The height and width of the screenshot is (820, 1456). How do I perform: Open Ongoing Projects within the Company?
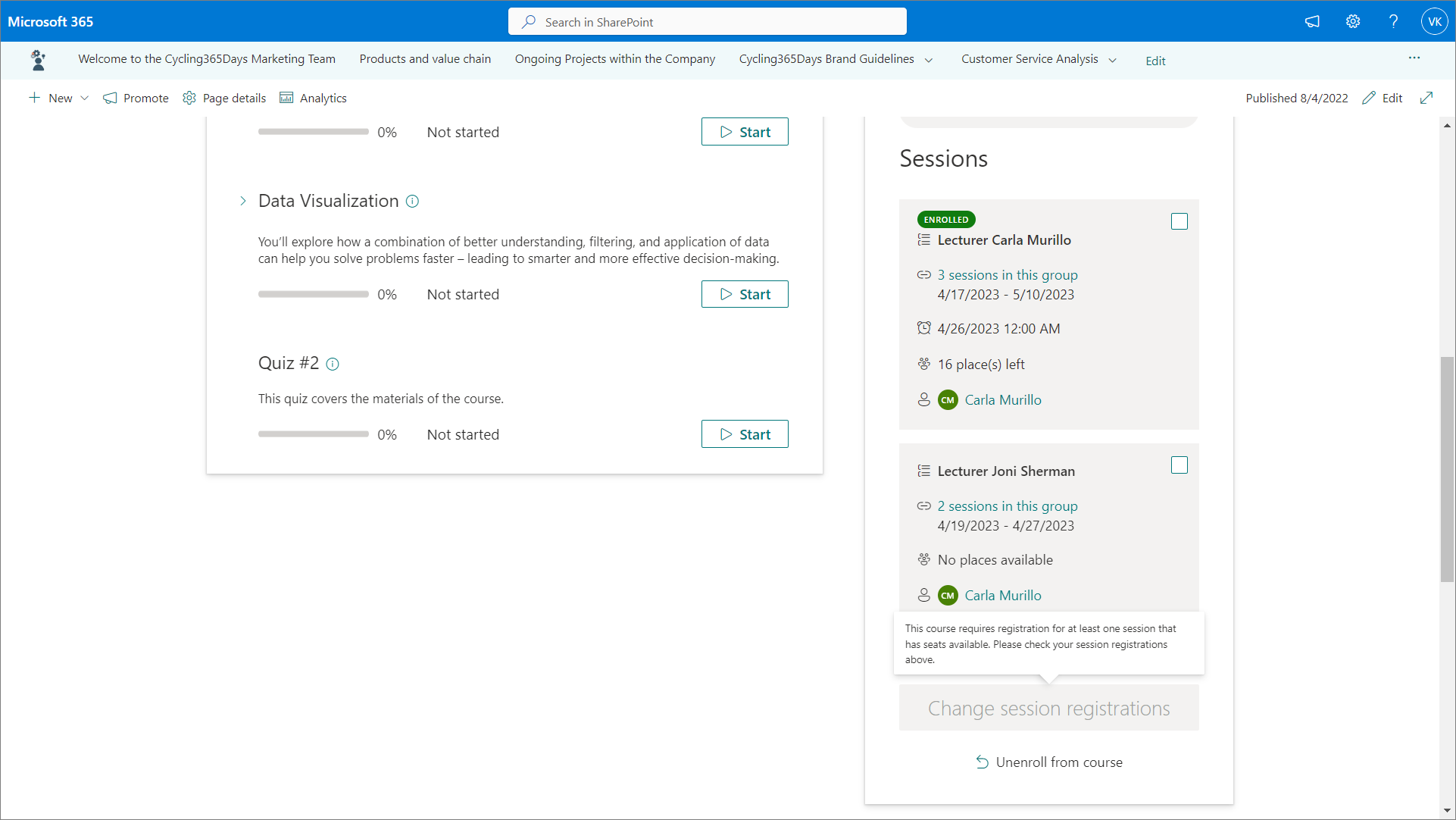(614, 59)
